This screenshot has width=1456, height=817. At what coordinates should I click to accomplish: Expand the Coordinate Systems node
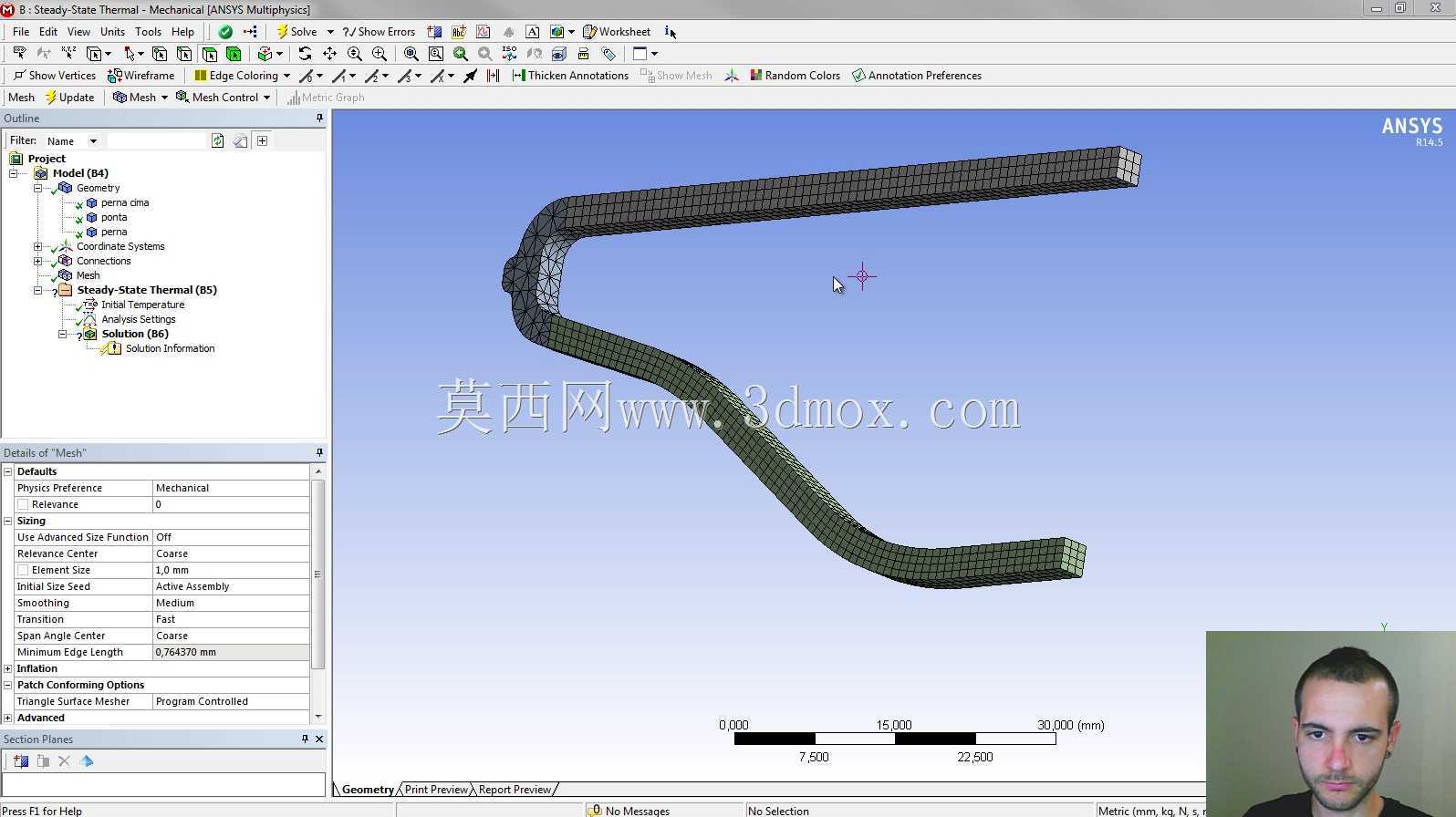(37, 246)
